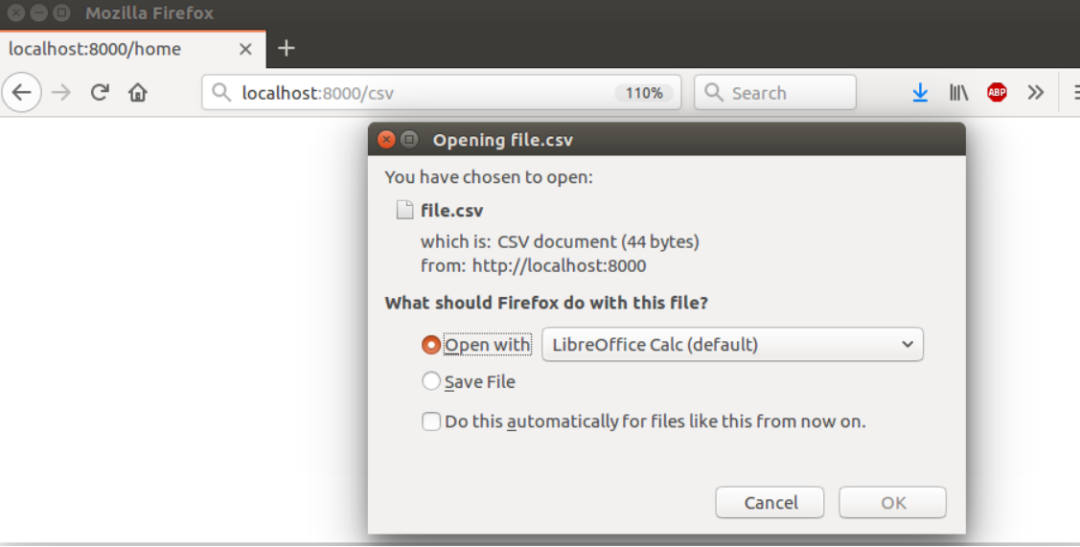Click the CSV document (44 bytes) text
The image size is (1080, 547).
tap(599, 242)
